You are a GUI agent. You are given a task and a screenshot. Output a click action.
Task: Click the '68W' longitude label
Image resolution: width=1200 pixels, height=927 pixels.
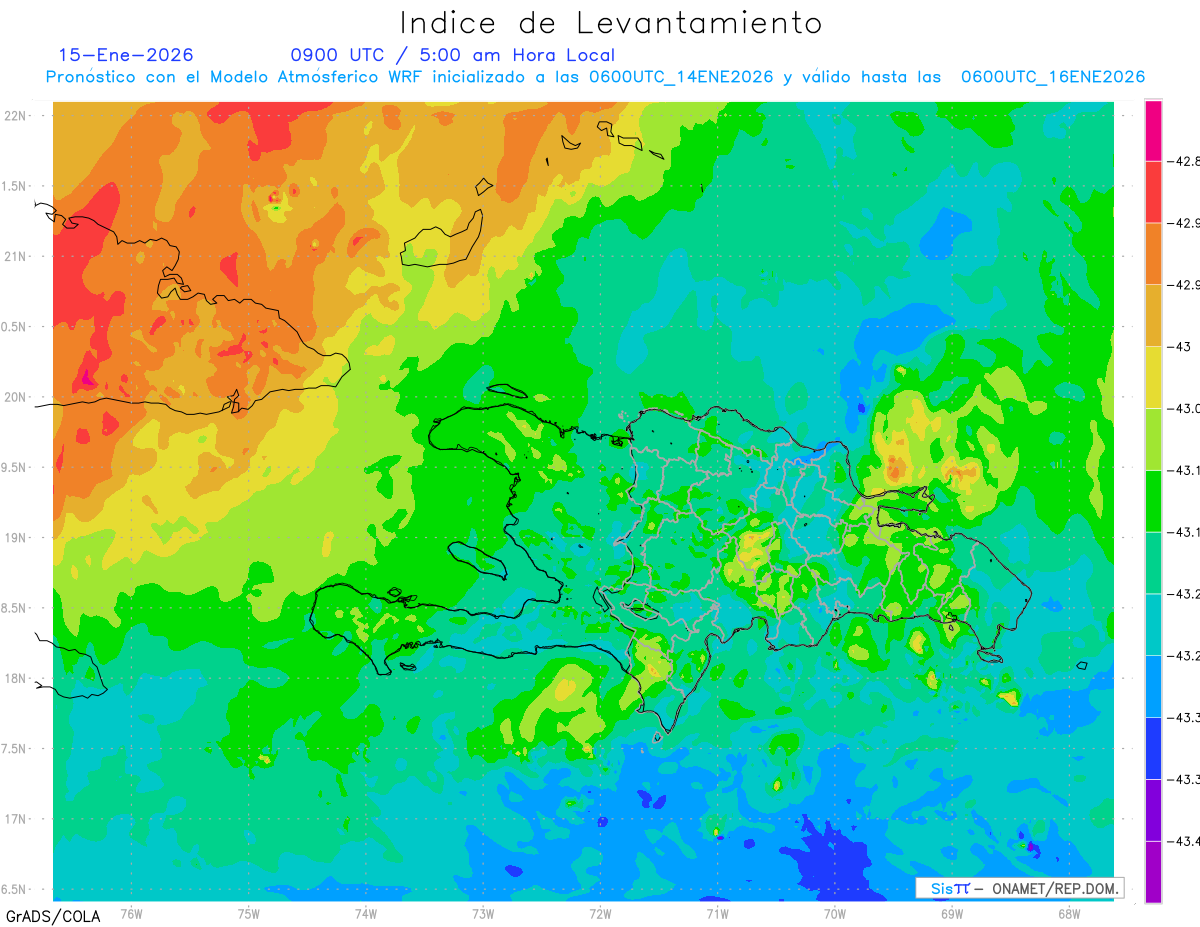(1069, 912)
